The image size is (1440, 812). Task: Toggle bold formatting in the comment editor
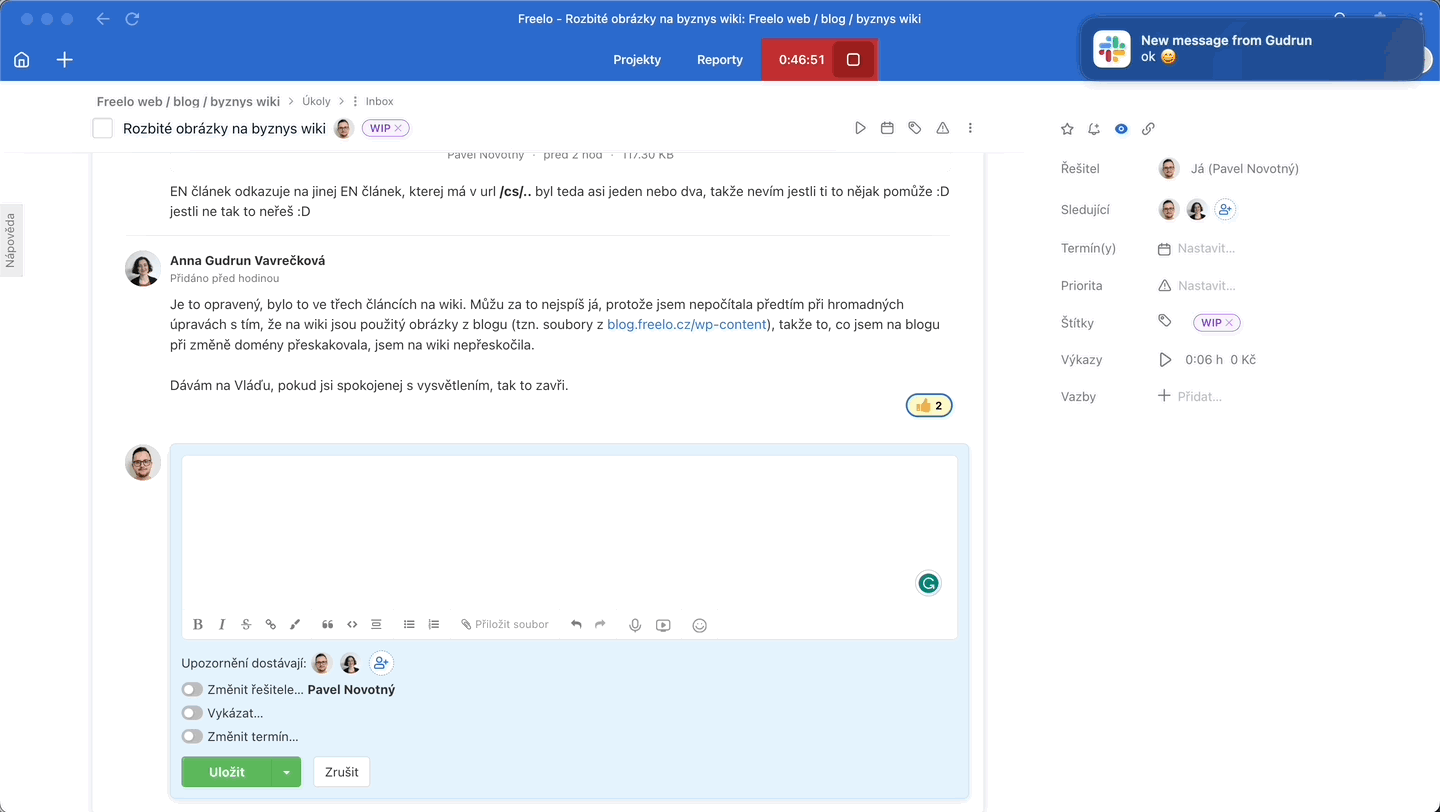point(198,625)
